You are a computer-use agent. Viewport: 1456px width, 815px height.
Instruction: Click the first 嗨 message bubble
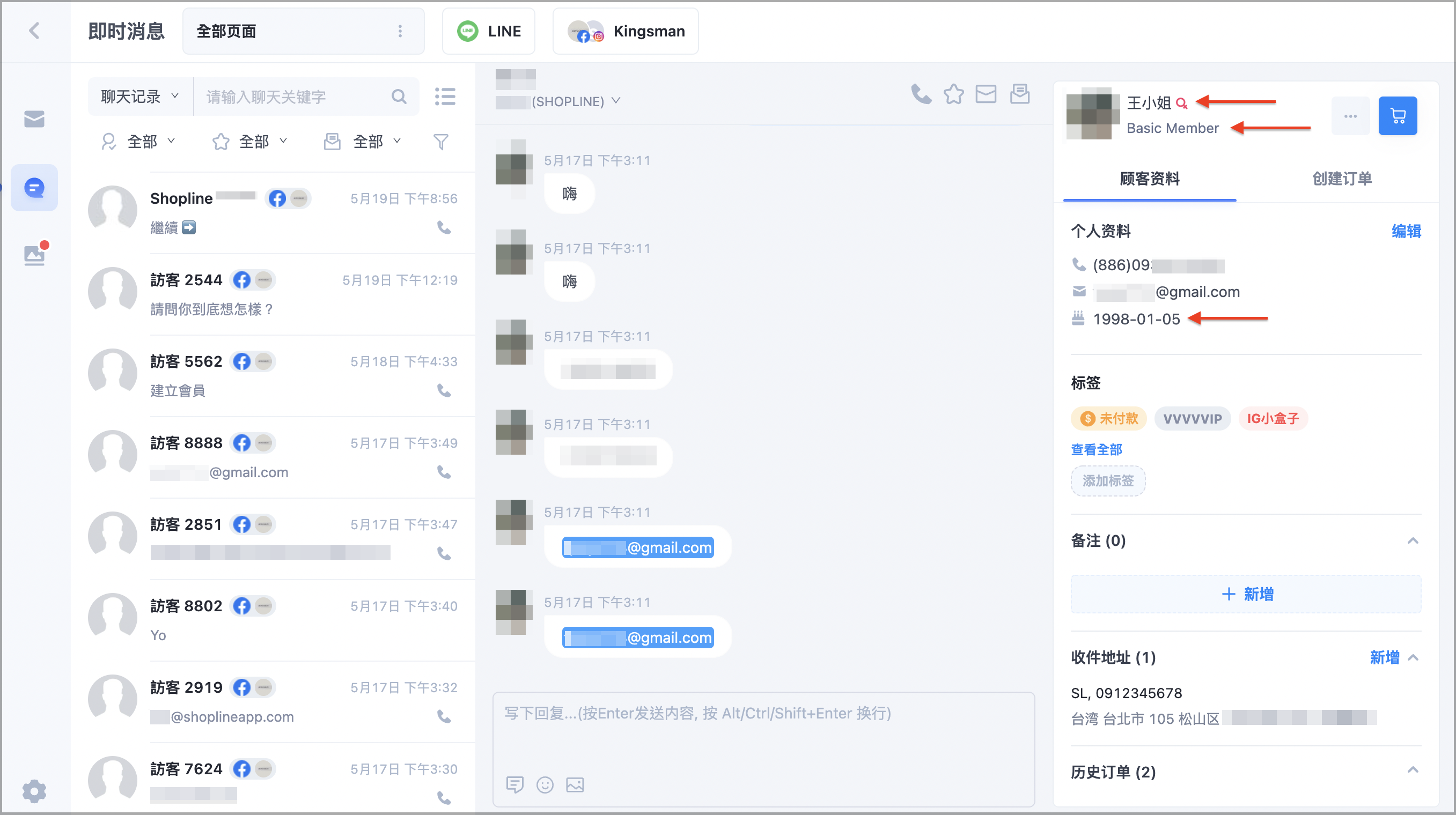tap(570, 194)
